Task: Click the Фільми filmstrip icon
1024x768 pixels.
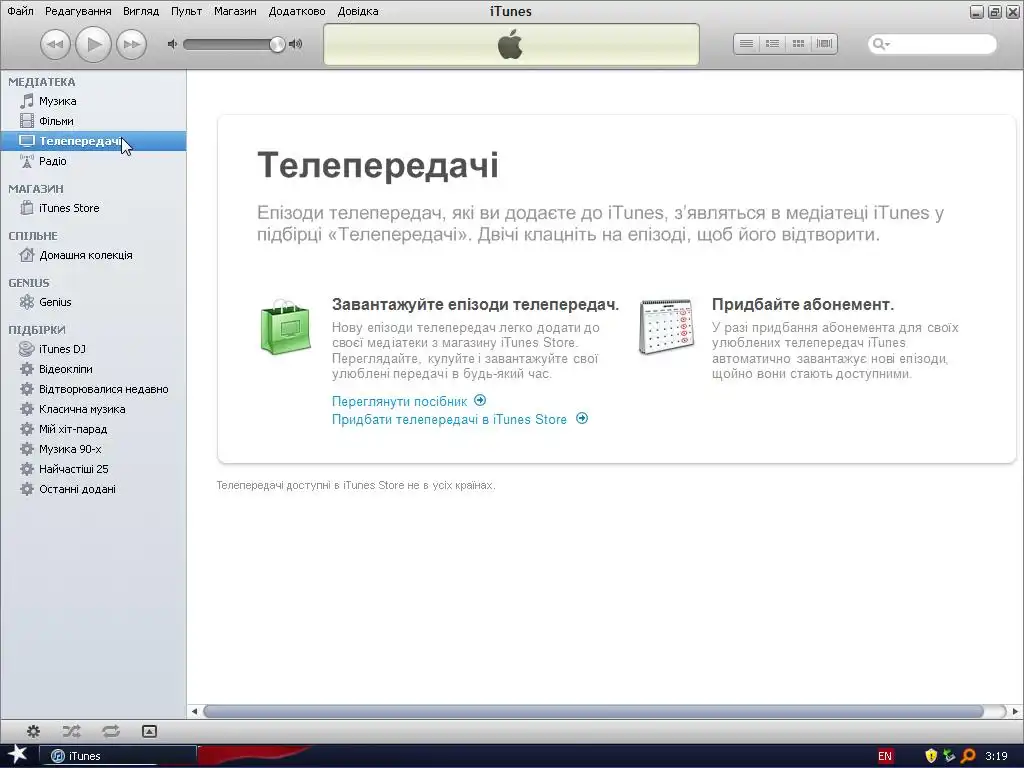Action: tap(27, 121)
